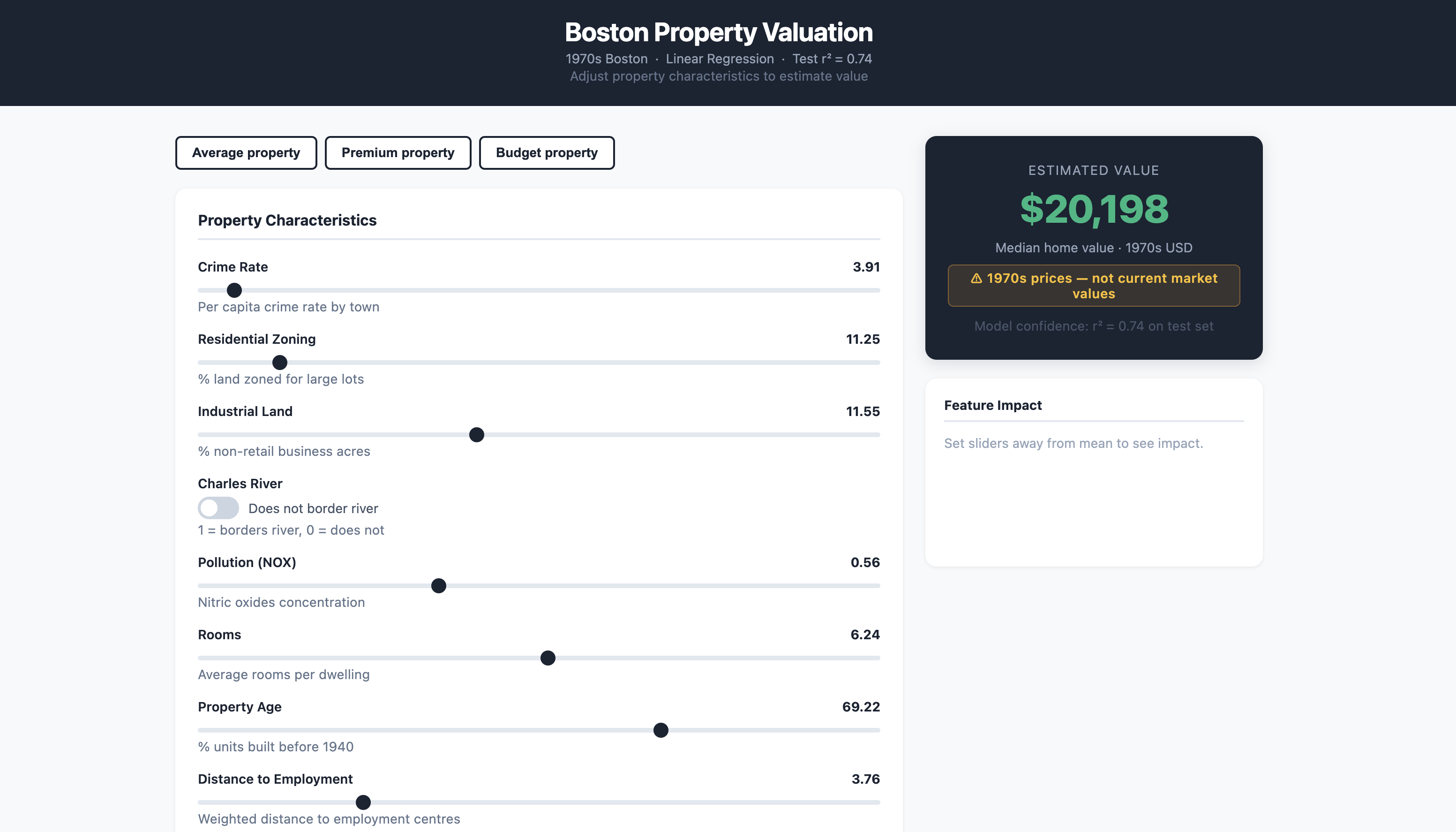Click the '% land zoned for large lots' description
This screenshot has width=1456, height=832.
point(281,379)
